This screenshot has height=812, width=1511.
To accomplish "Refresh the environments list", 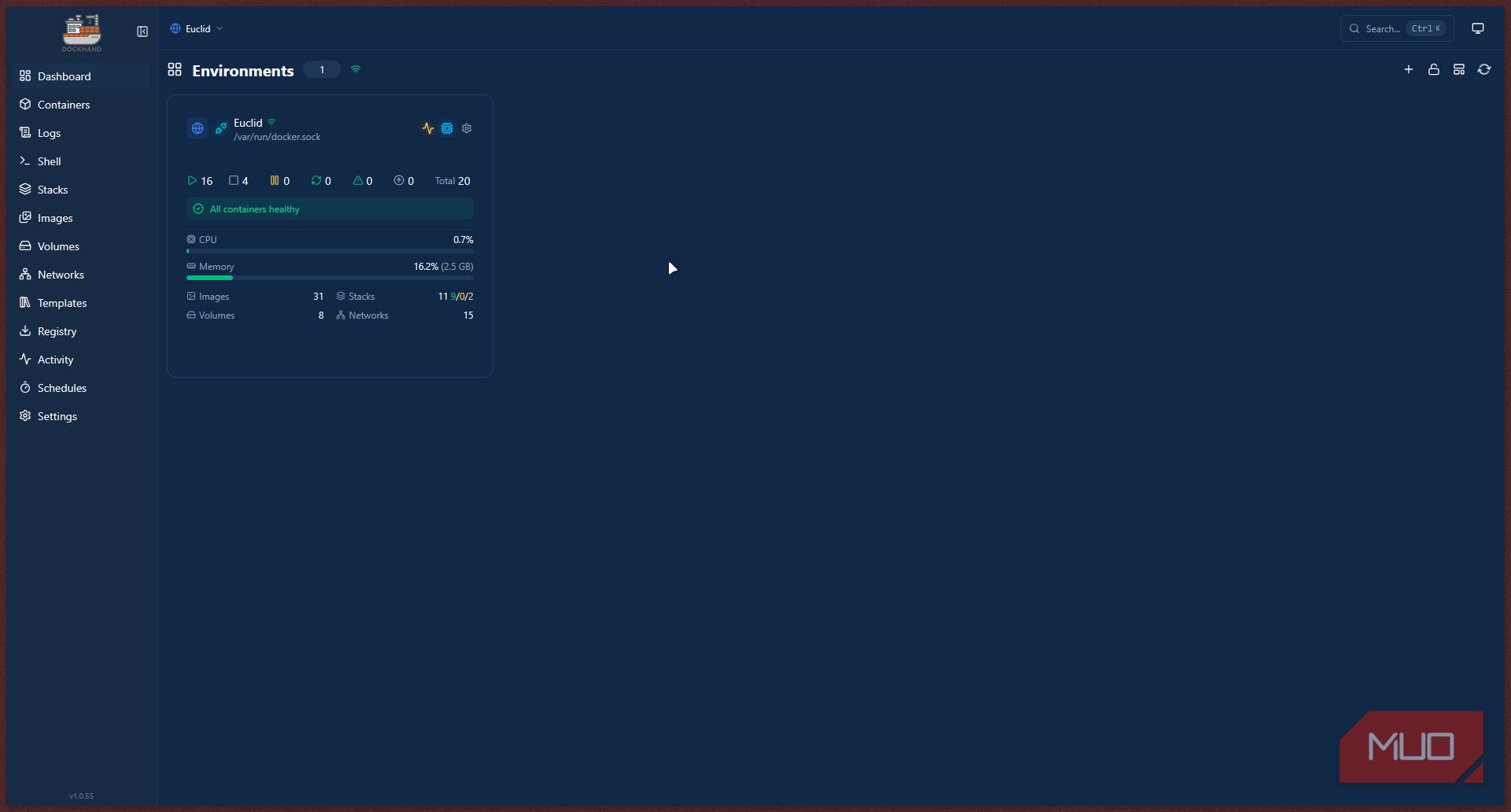I will pyautogui.click(x=1484, y=69).
